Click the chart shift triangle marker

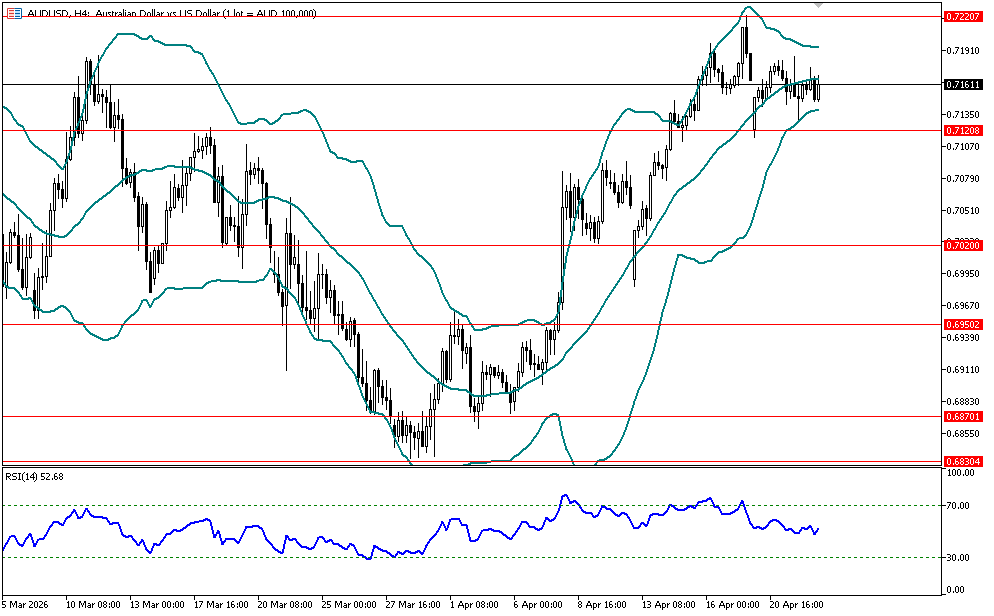821,6
